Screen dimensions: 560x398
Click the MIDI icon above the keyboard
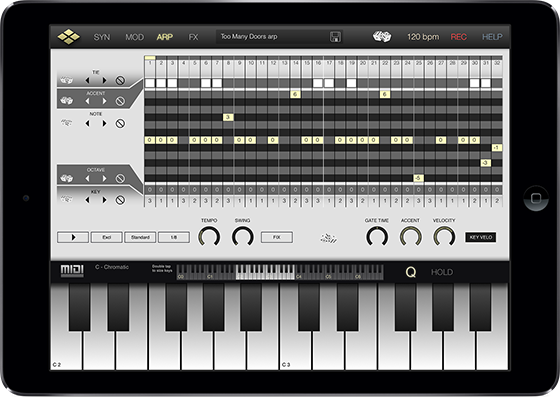(x=72, y=271)
